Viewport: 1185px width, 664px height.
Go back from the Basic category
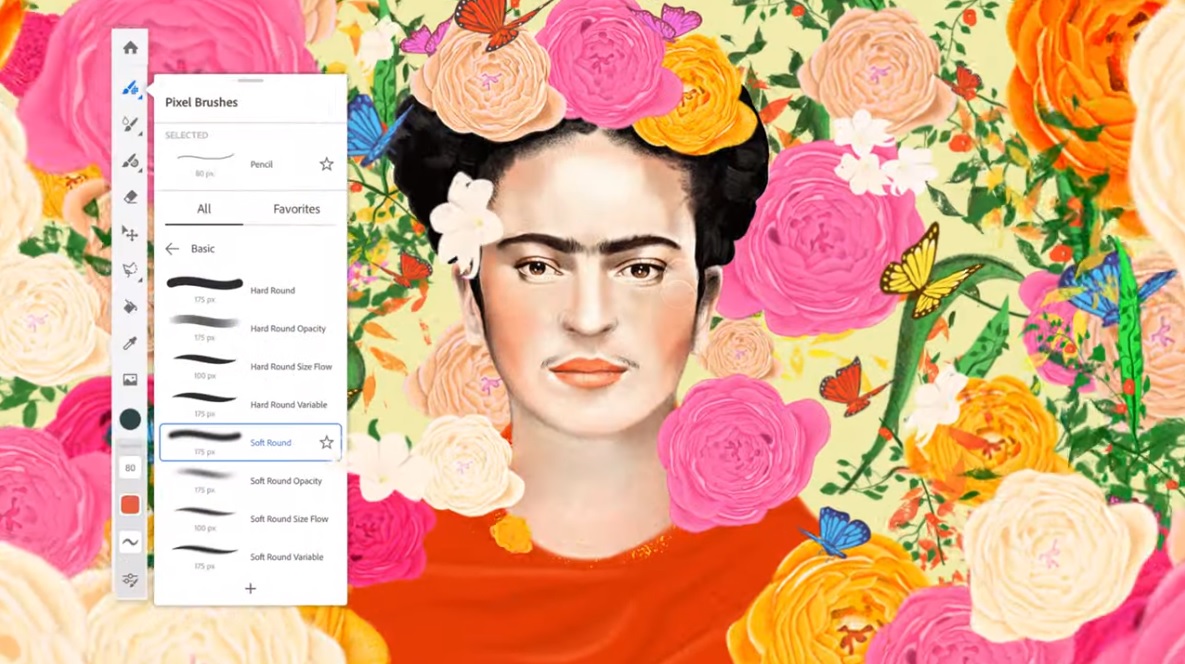coord(172,249)
